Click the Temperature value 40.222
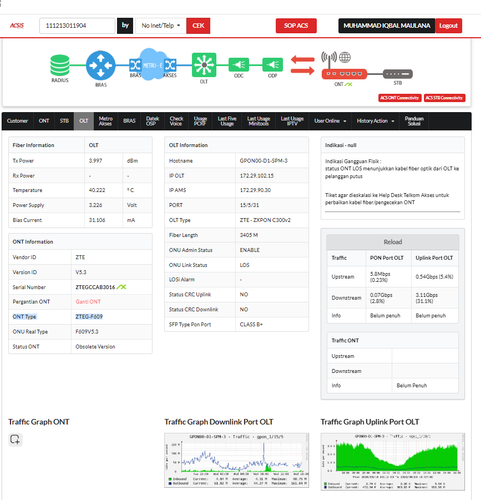This screenshot has width=481, height=500. (97, 190)
